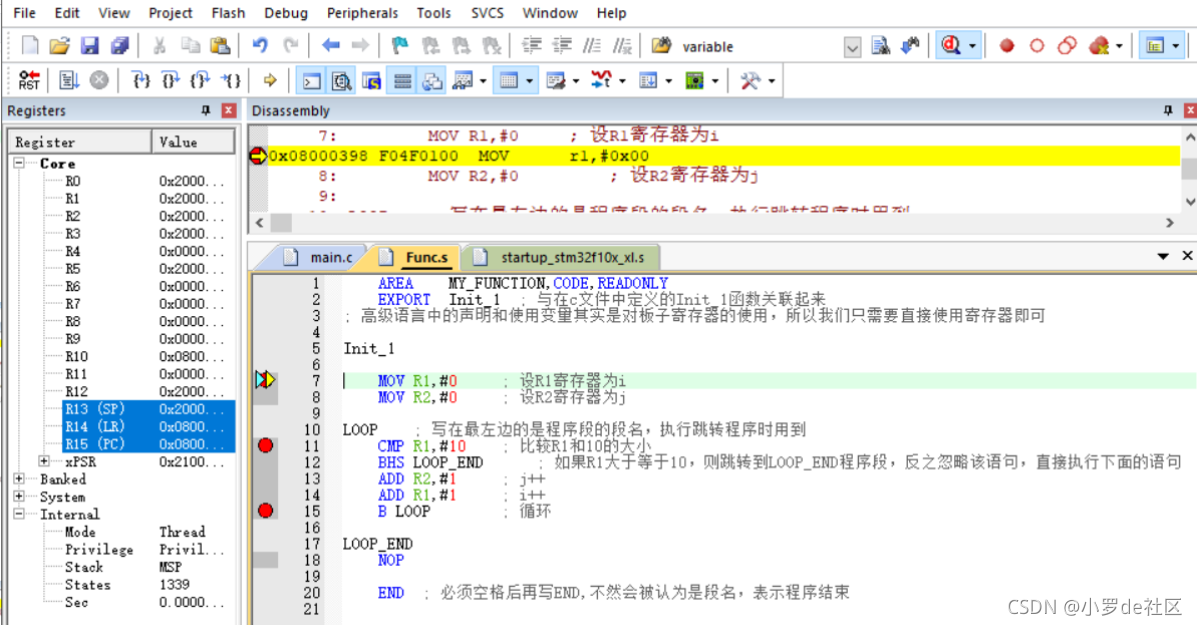Click the Disassembly scroll-down arrow
This screenshot has width=1197, height=625.
tap(1189, 201)
